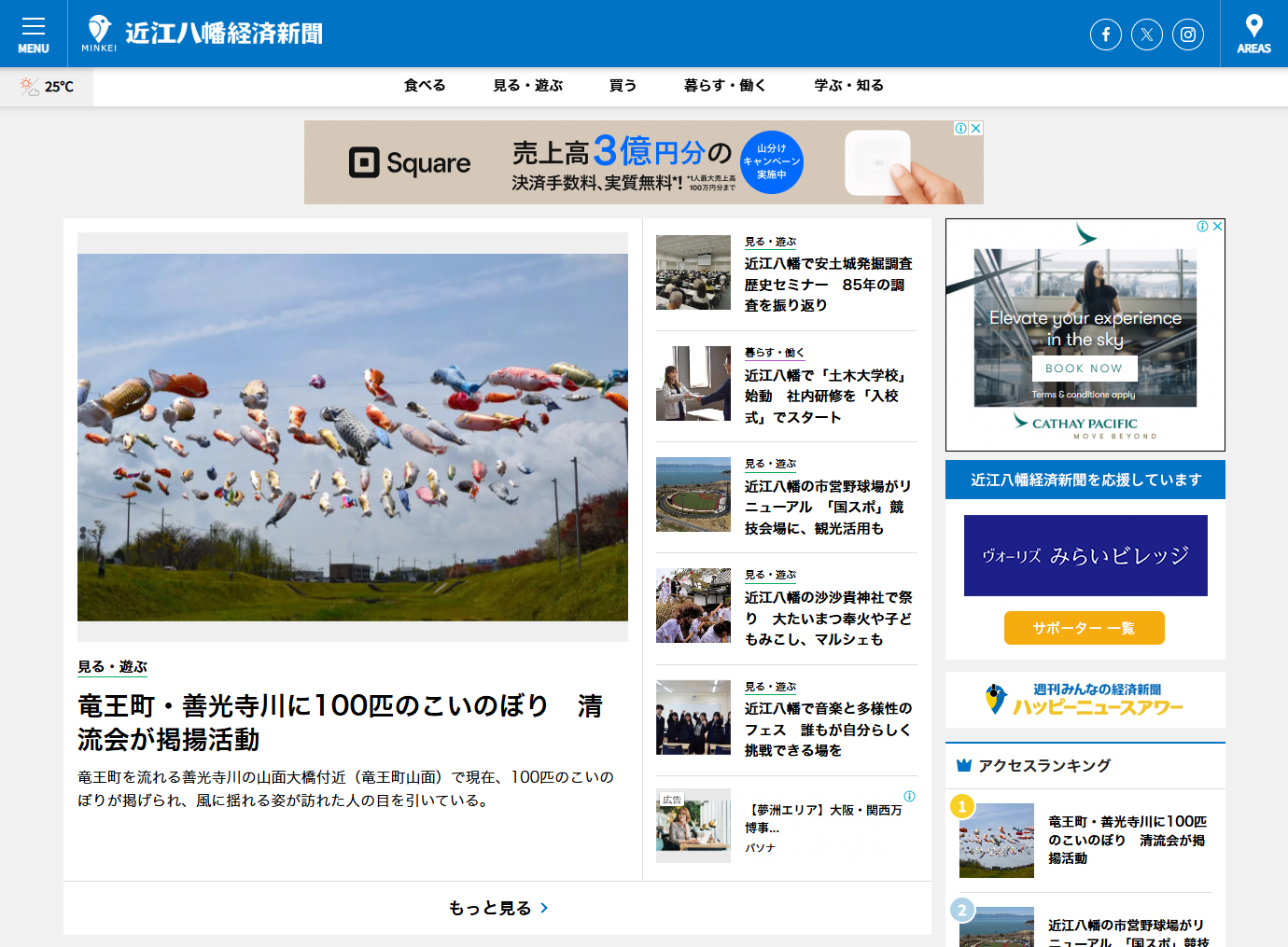Click BOOK NOW on the Cathay Pacific ad

[x=1084, y=369]
